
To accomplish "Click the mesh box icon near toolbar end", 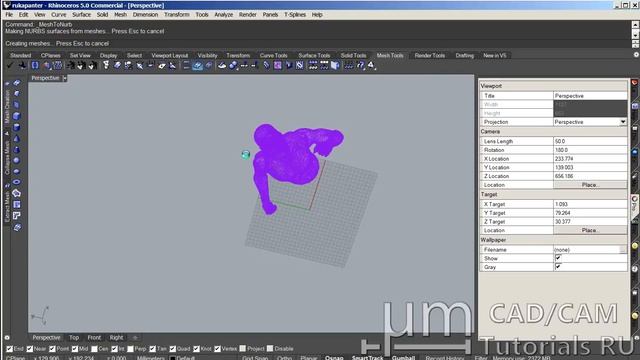I will click(x=335, y=65).
